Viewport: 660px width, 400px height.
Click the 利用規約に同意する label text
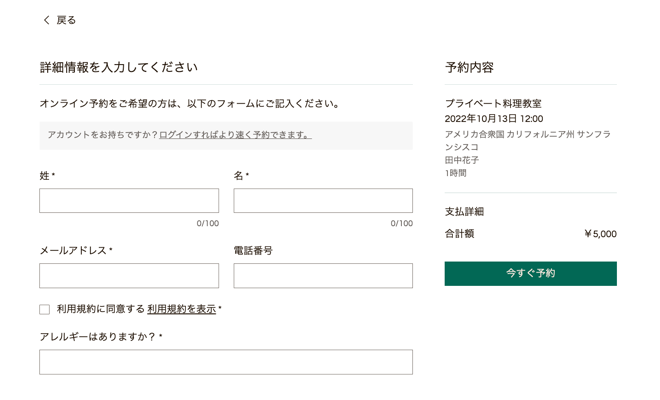[x=101, y=309]
